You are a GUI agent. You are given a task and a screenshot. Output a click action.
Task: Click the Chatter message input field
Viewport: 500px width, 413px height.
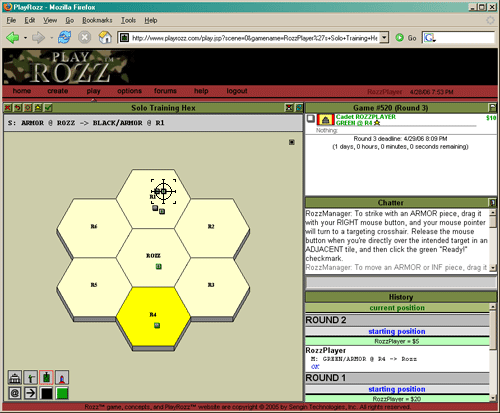click(401, 283)
